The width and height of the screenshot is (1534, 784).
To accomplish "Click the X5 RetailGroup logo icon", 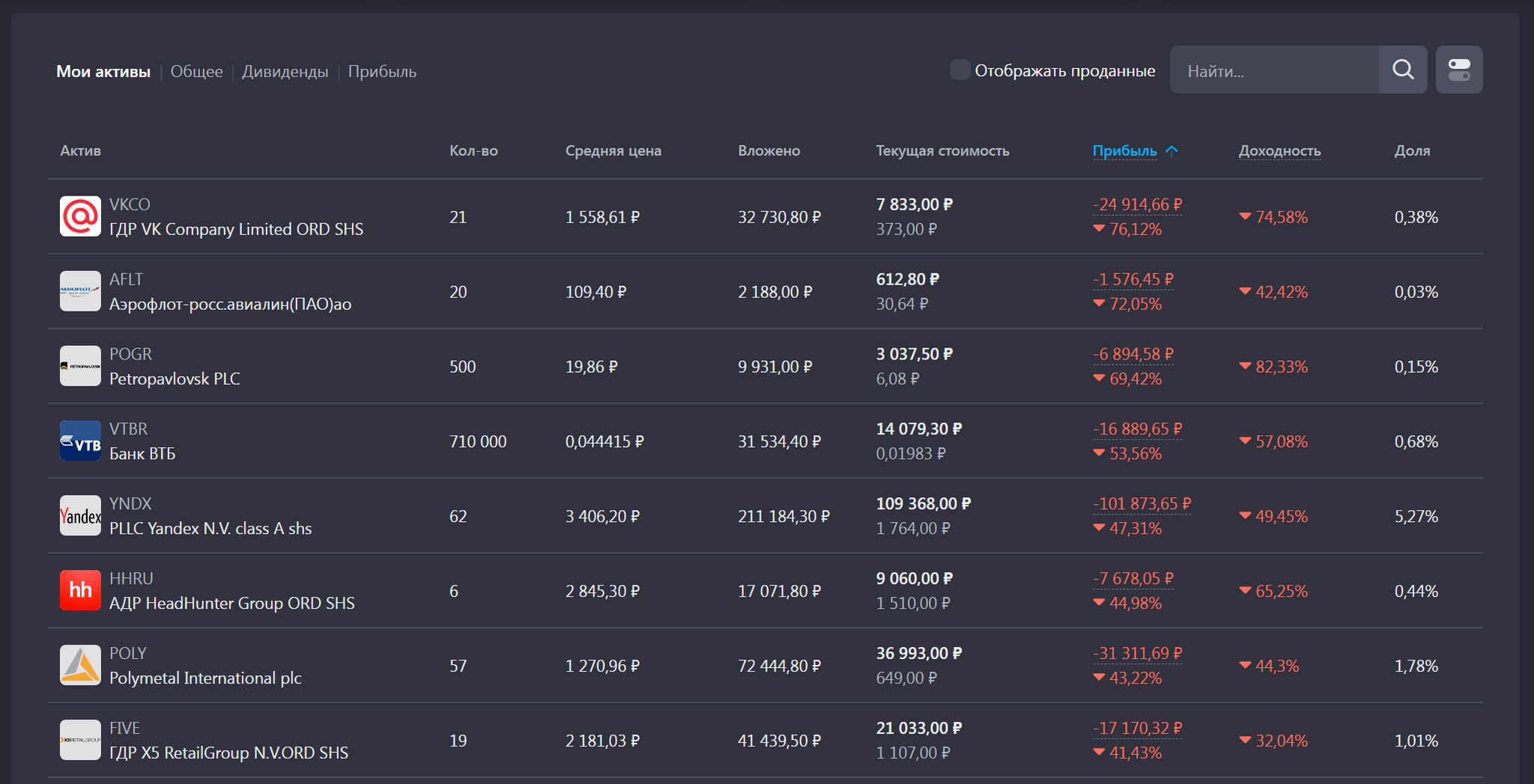I will point(80,741).
